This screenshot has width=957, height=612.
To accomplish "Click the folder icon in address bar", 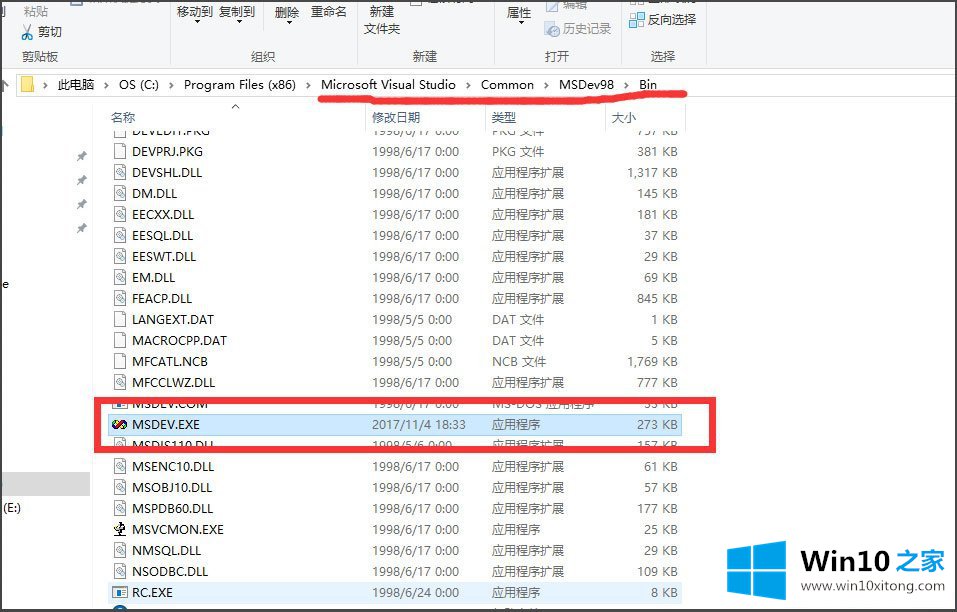I will coord(27,84).
